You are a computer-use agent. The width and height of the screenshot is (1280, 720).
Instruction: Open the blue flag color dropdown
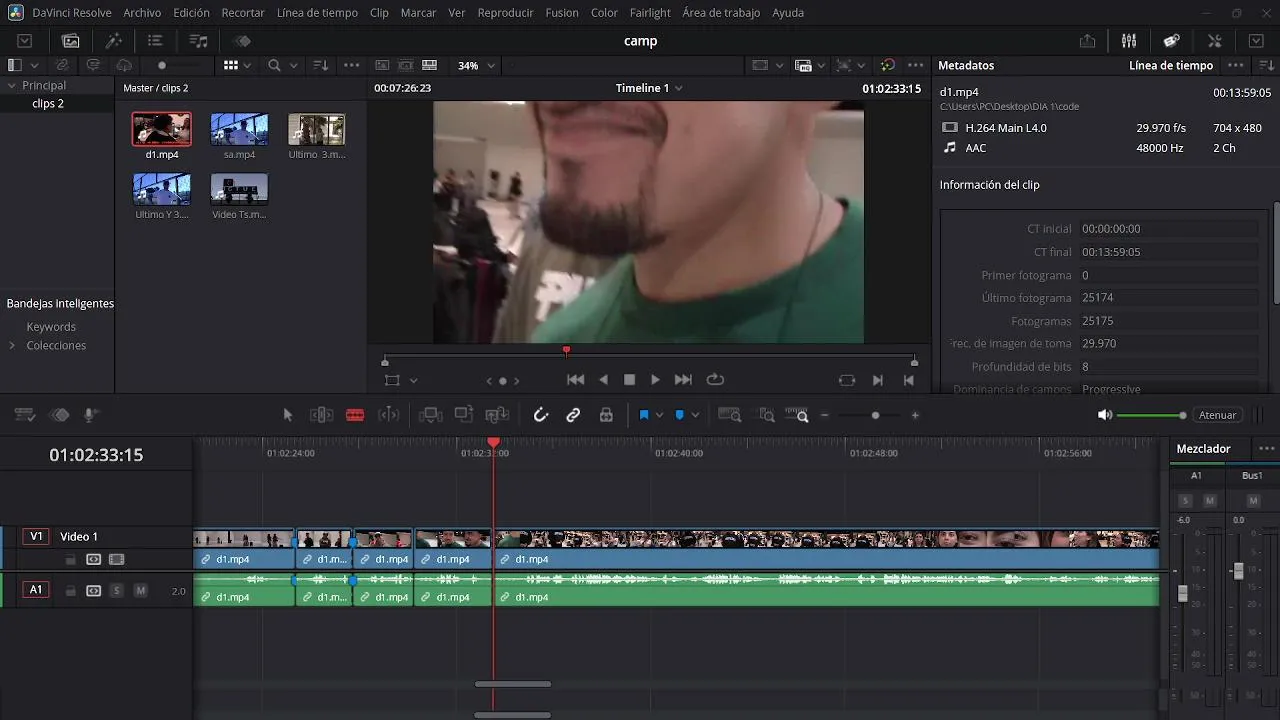pos(659,415)
